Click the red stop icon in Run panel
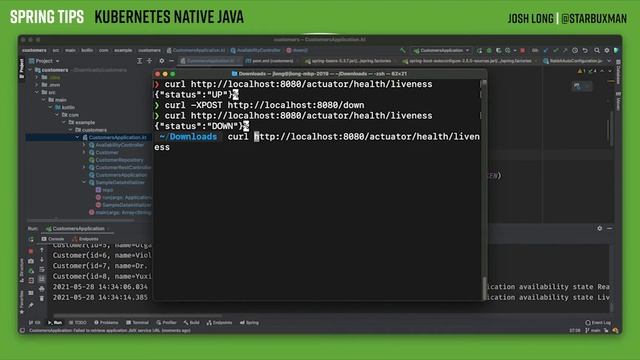640x360 pixels. (31, 251)
